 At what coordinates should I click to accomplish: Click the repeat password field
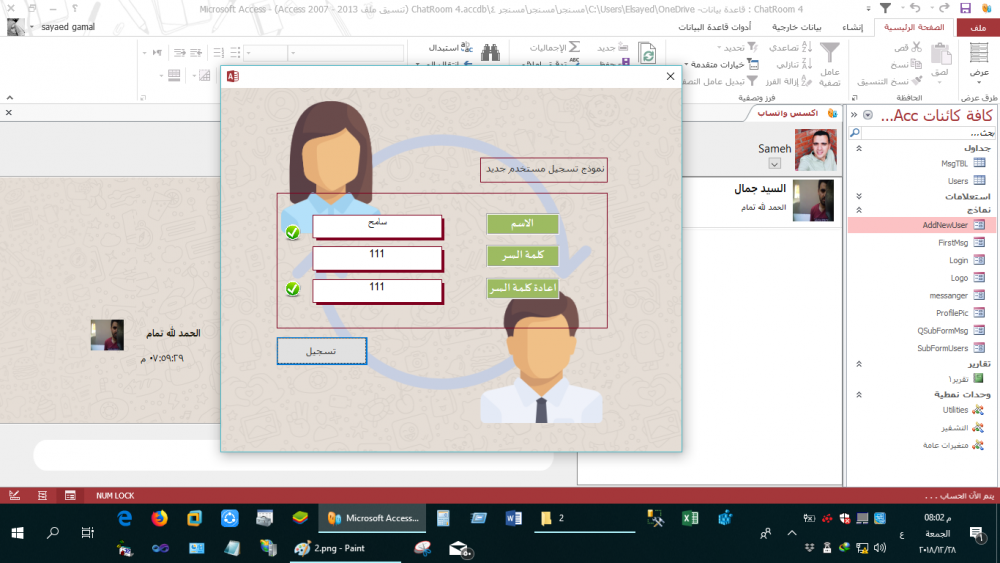[377, 290]
